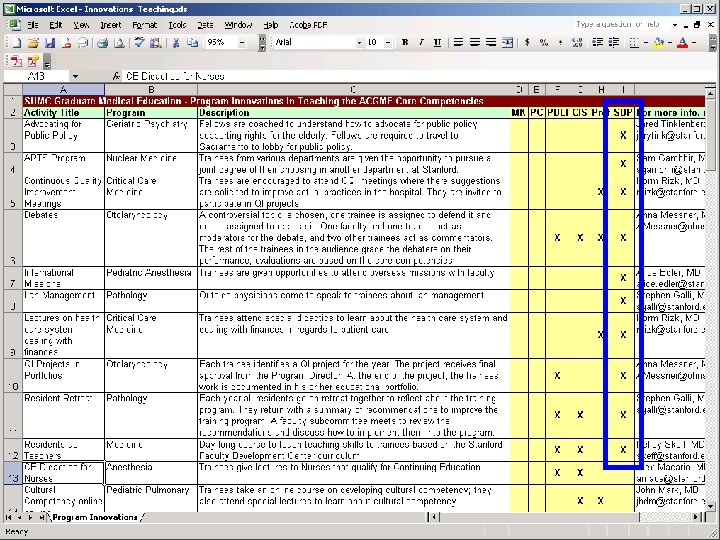Toggle Italic formatting
720x540 pixels.
tap(421, 43)
